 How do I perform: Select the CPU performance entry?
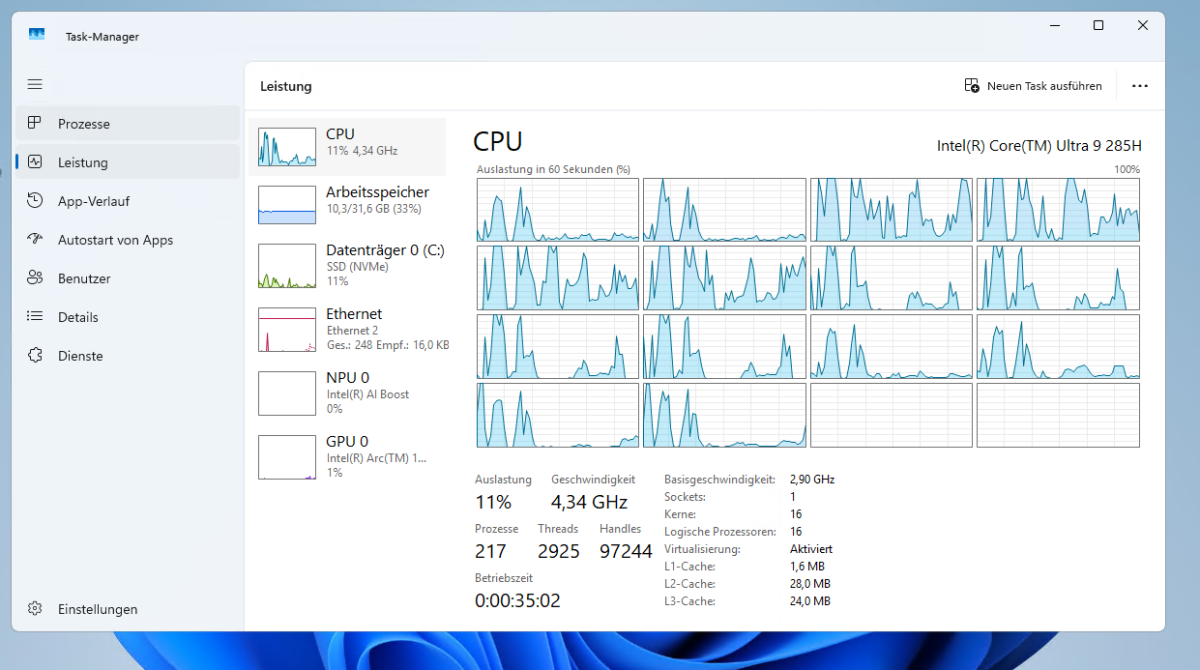(347, 147)
